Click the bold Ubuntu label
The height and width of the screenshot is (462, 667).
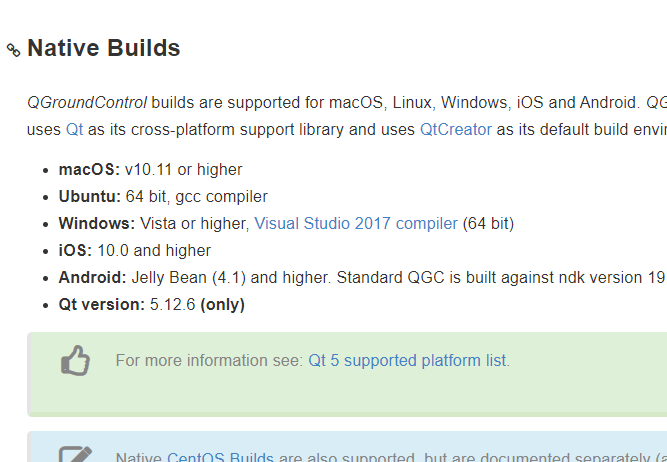[x=90, y=196]
